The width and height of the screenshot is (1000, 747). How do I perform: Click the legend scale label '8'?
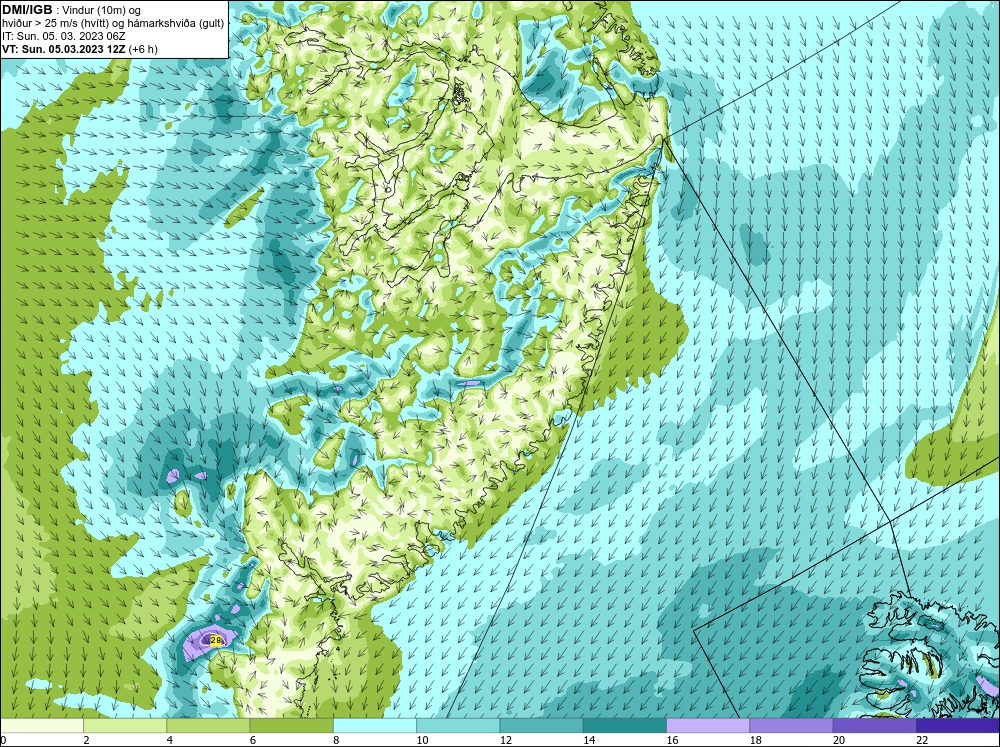[x=336, y=739]
